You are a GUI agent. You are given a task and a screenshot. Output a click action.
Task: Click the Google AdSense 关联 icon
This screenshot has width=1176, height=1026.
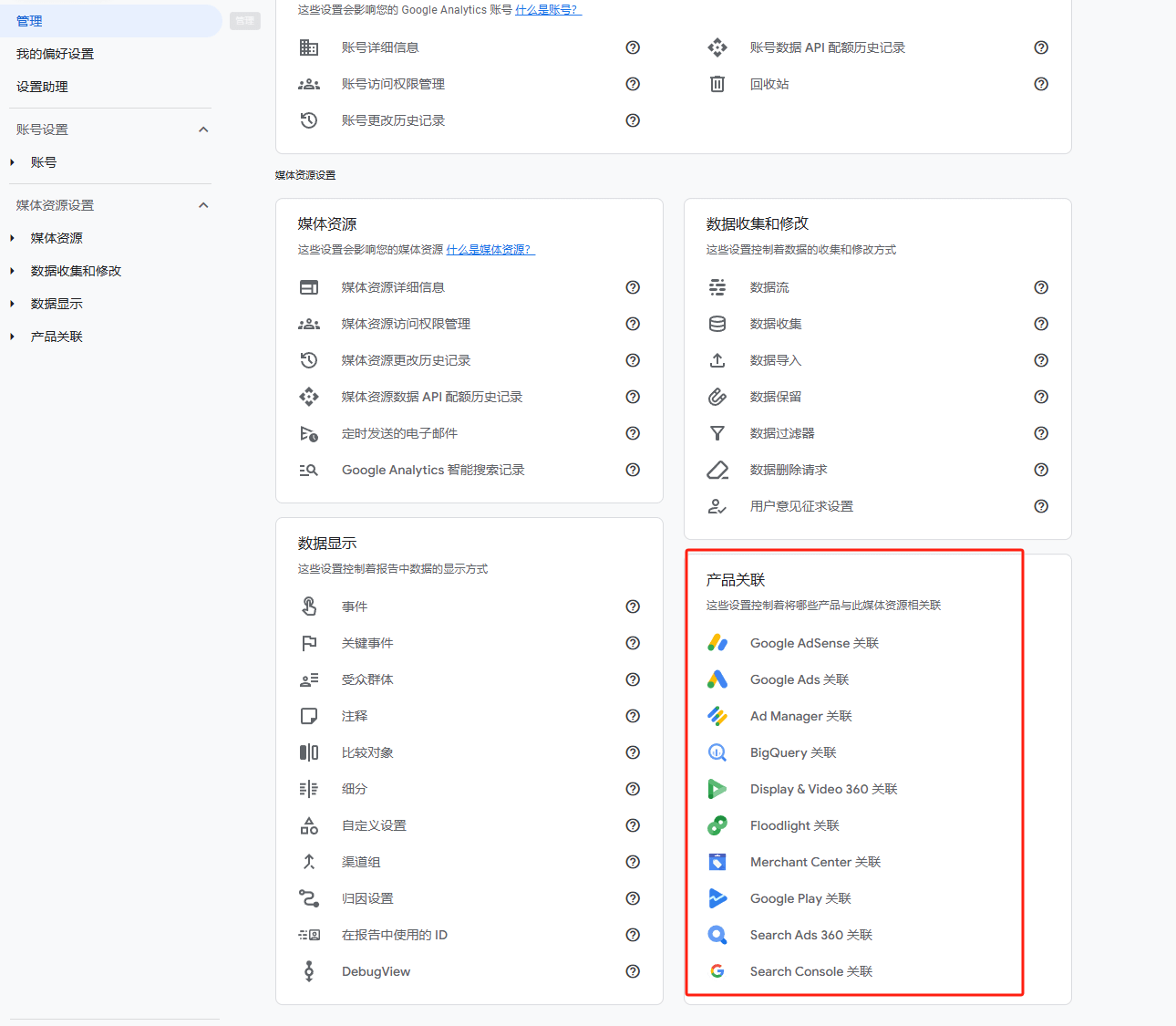click(717, 643)
